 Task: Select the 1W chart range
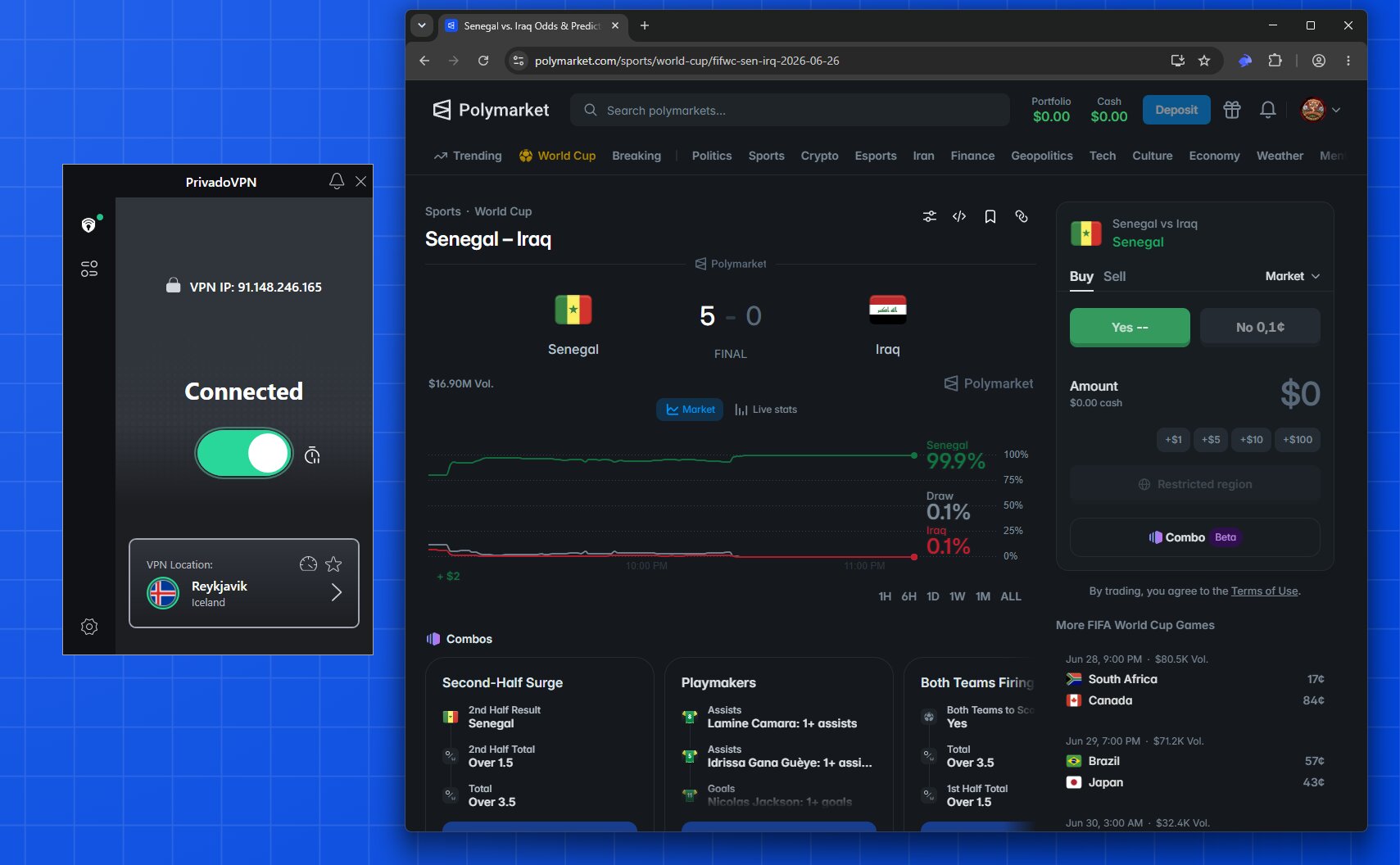point(958,596)
